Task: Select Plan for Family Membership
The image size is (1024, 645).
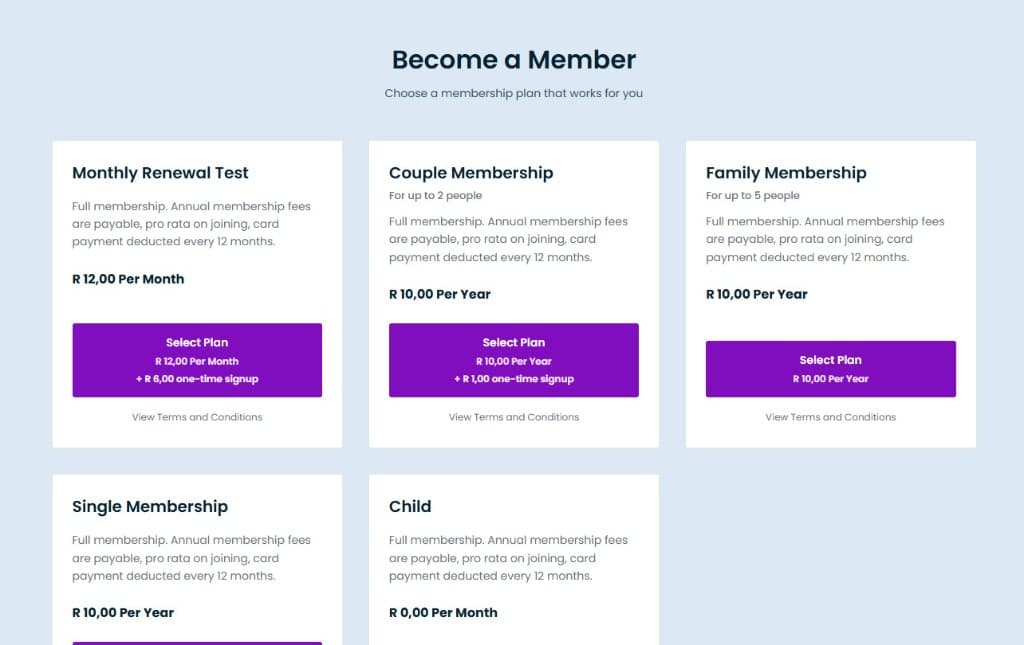Action: tap(830, 369)
